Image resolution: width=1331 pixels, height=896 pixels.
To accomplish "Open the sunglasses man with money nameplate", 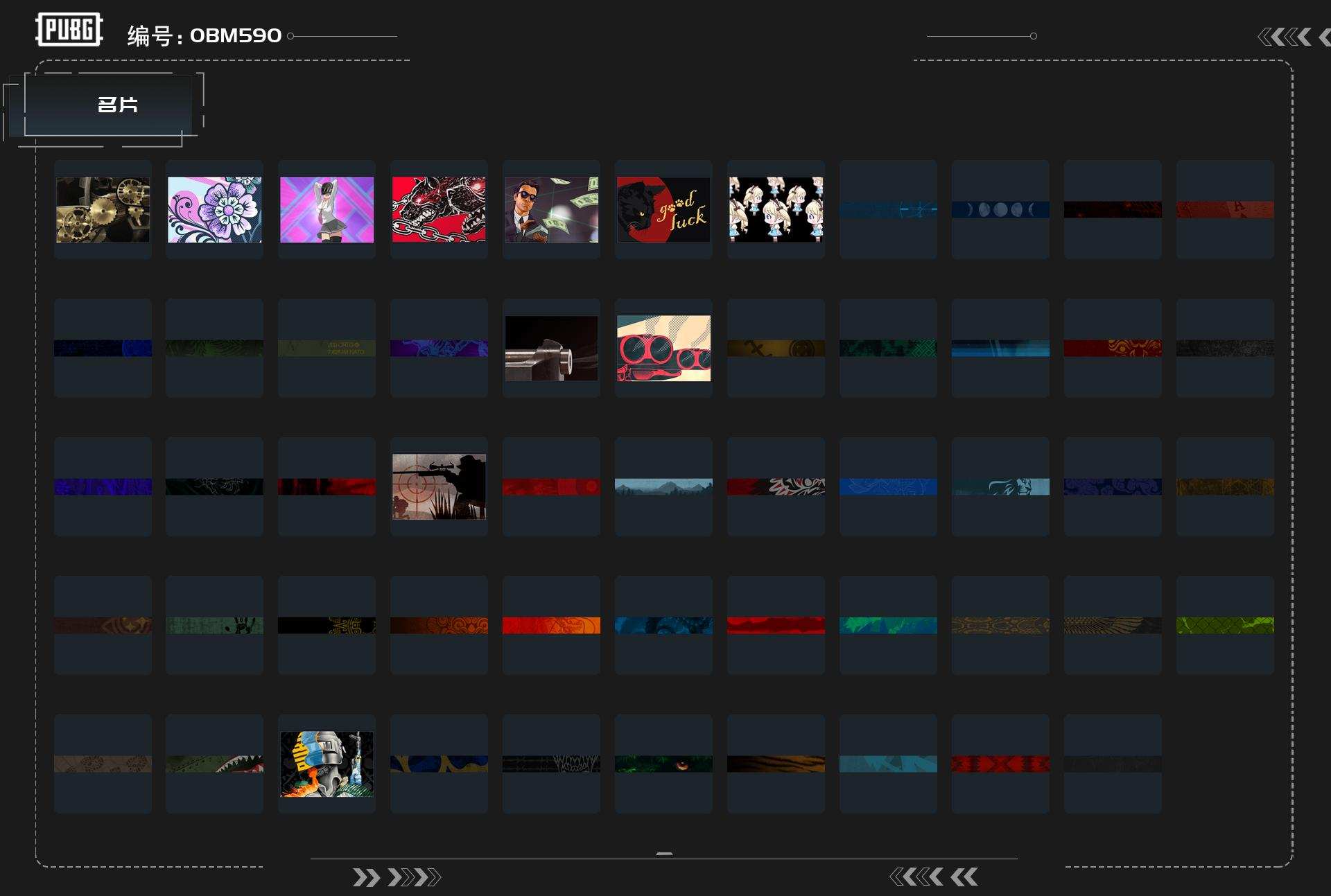I will (551, 209).
